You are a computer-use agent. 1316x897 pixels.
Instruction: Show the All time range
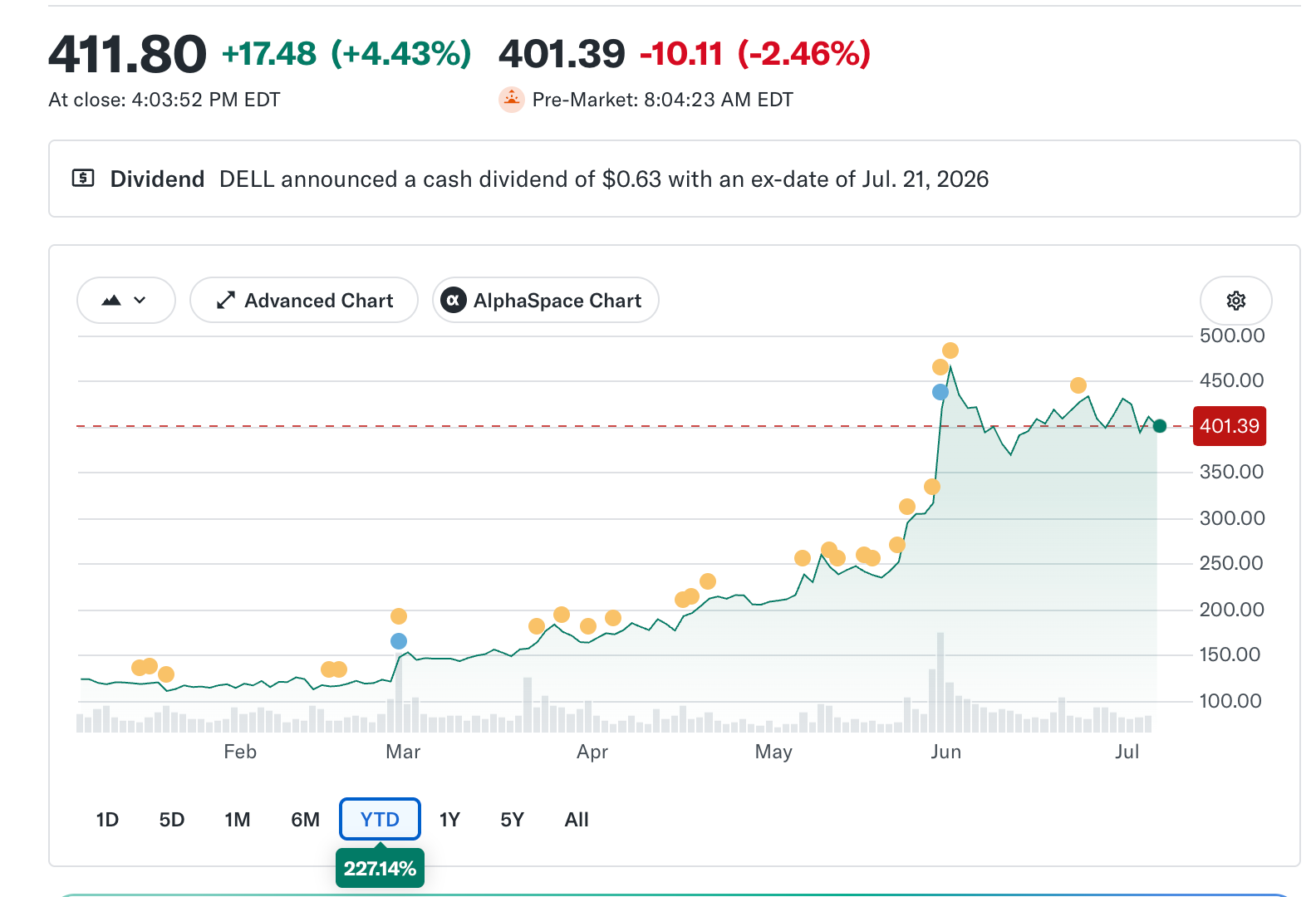[x=577, y=820]
